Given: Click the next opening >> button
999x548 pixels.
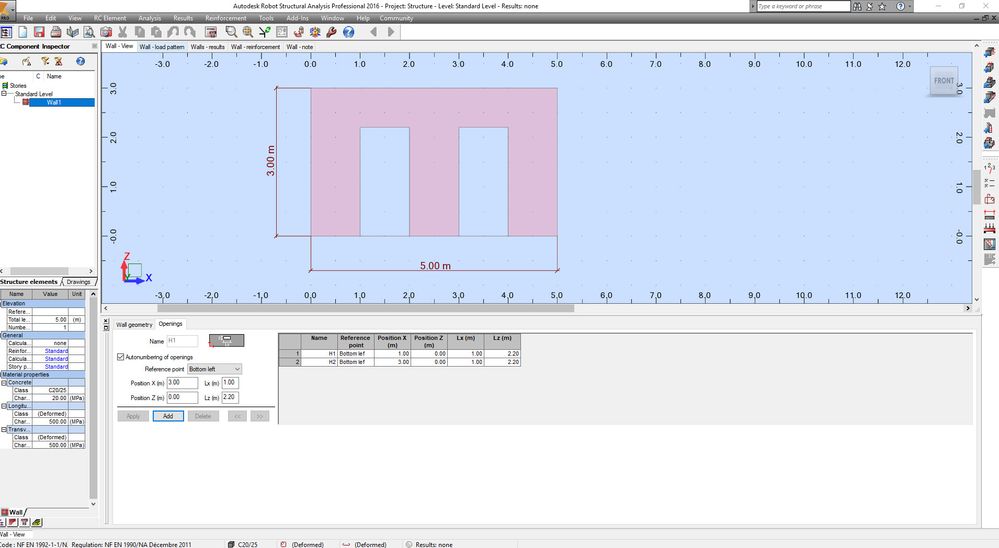Looking at the screenshot, I should click(x=259, y=416).
